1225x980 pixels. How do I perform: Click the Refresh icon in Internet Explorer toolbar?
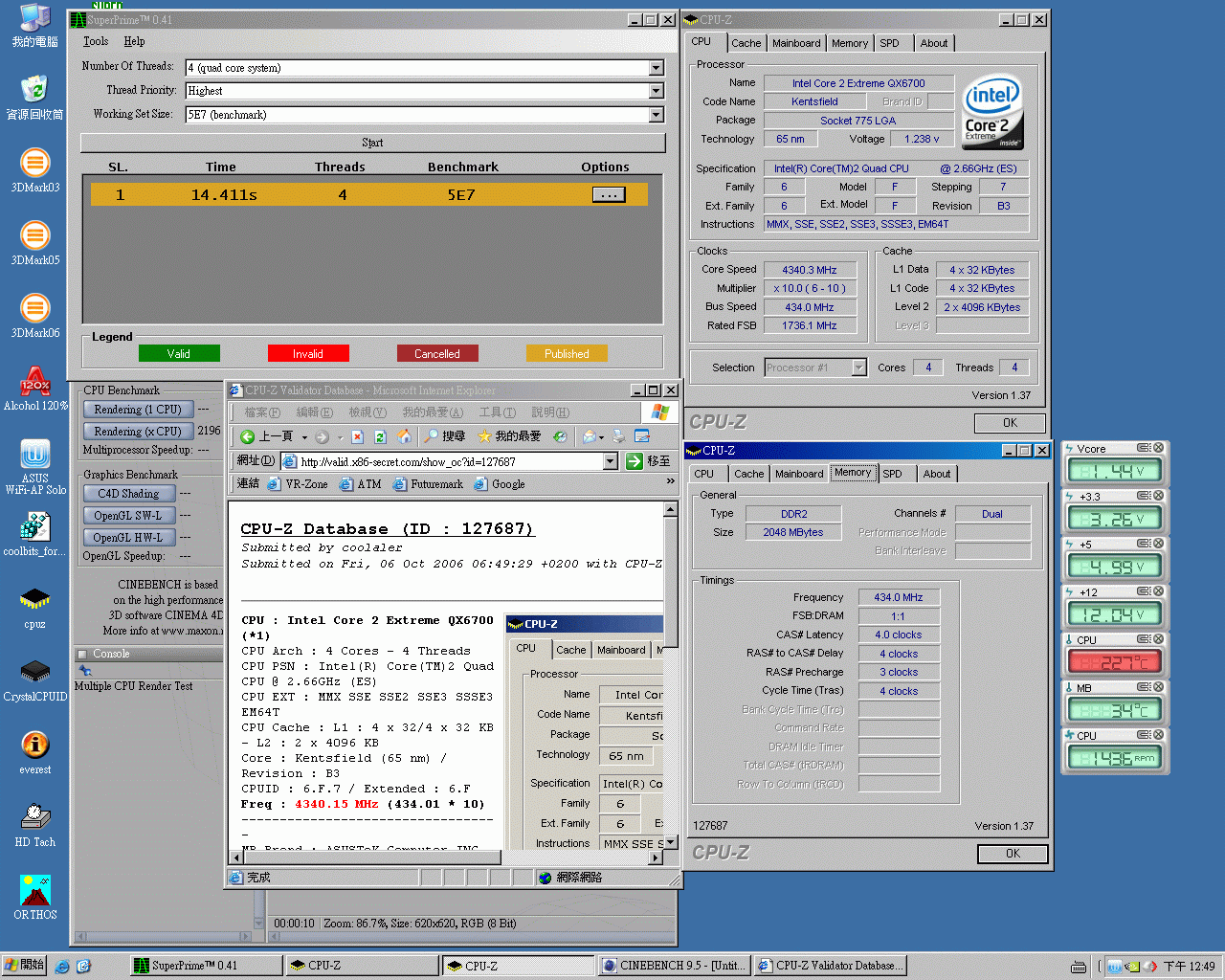pyautogui.click(x=380, y=436)
